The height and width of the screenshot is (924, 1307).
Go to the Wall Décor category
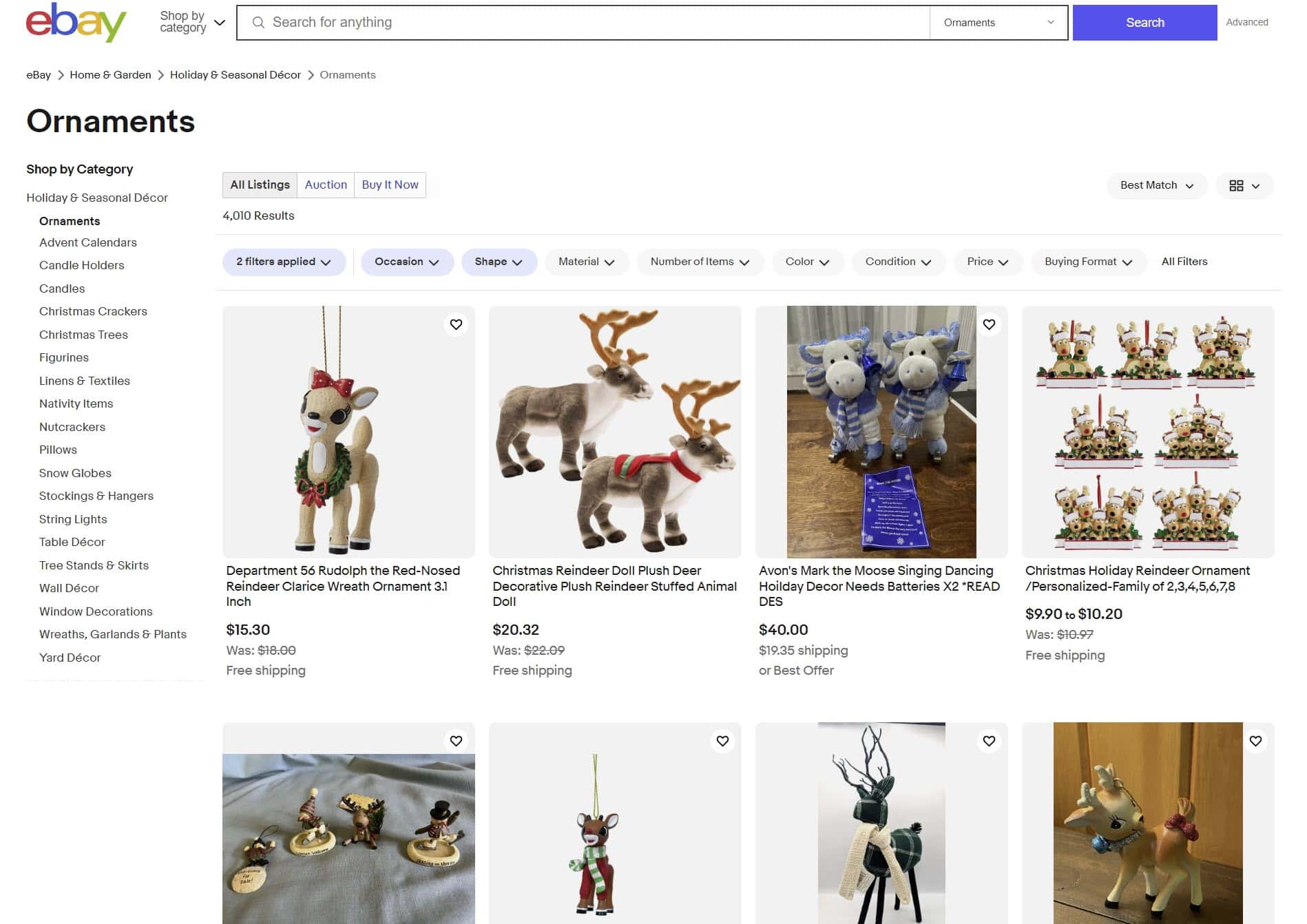pyautogui.click(x=69, y=589)
